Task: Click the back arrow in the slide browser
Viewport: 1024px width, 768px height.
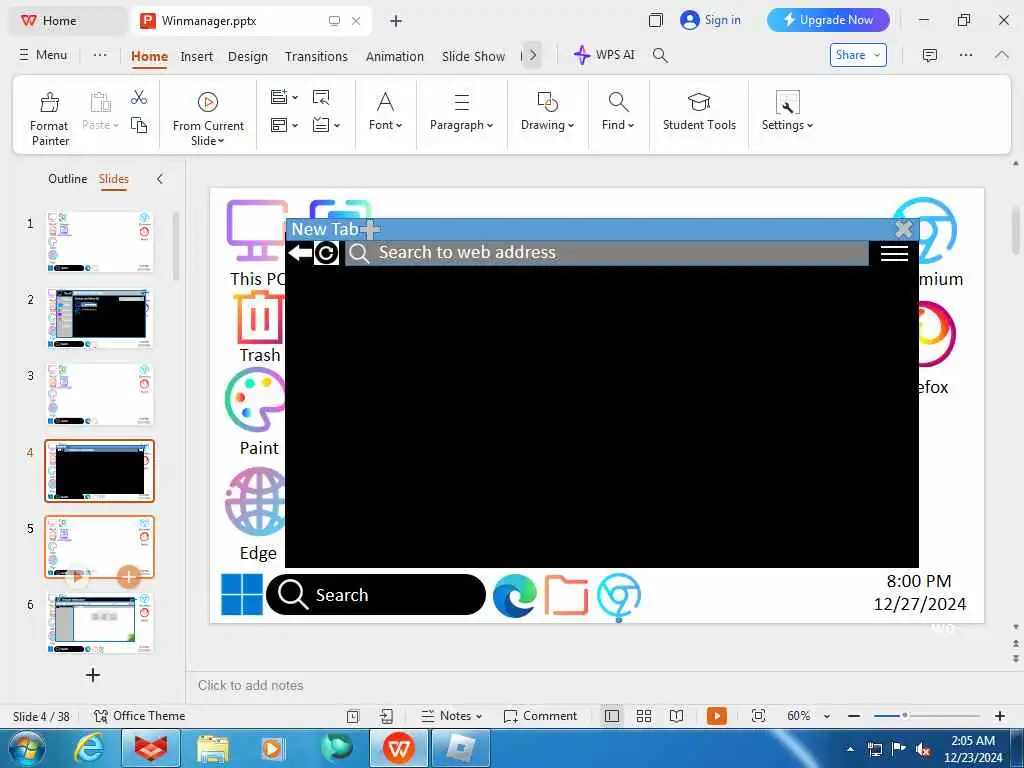Action: pos(300,252)
